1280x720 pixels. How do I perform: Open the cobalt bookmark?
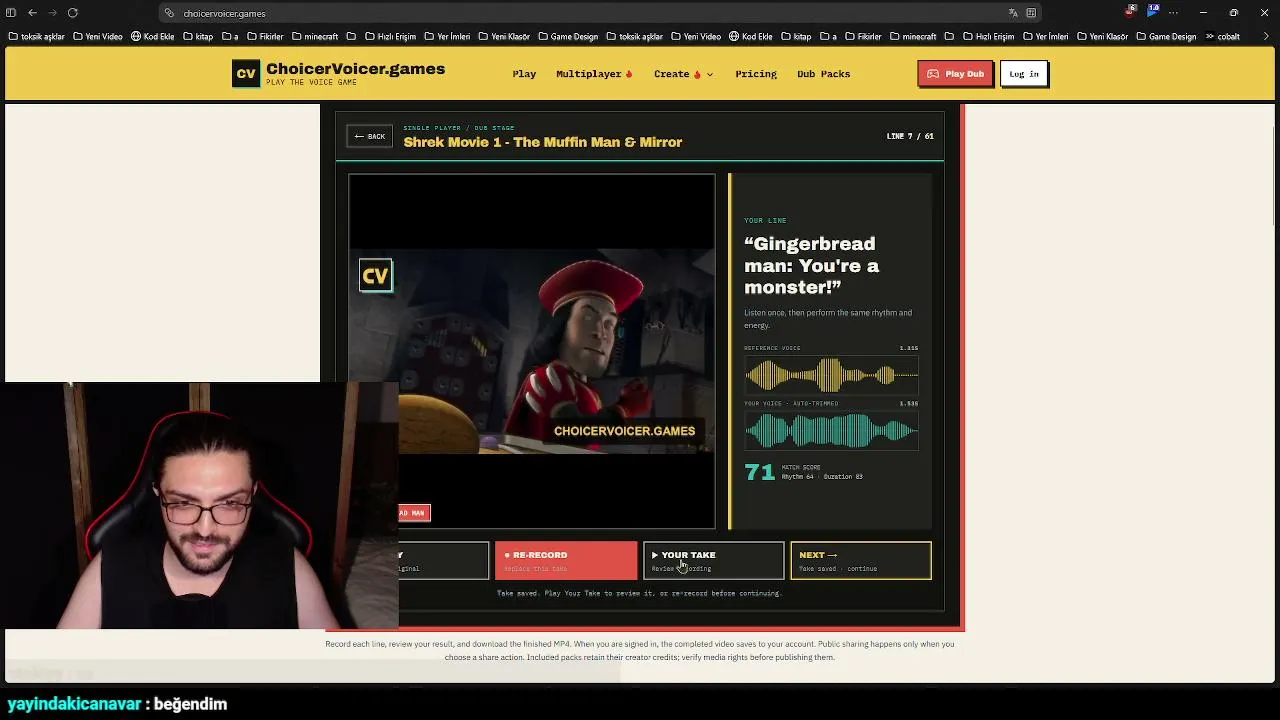1229,37
